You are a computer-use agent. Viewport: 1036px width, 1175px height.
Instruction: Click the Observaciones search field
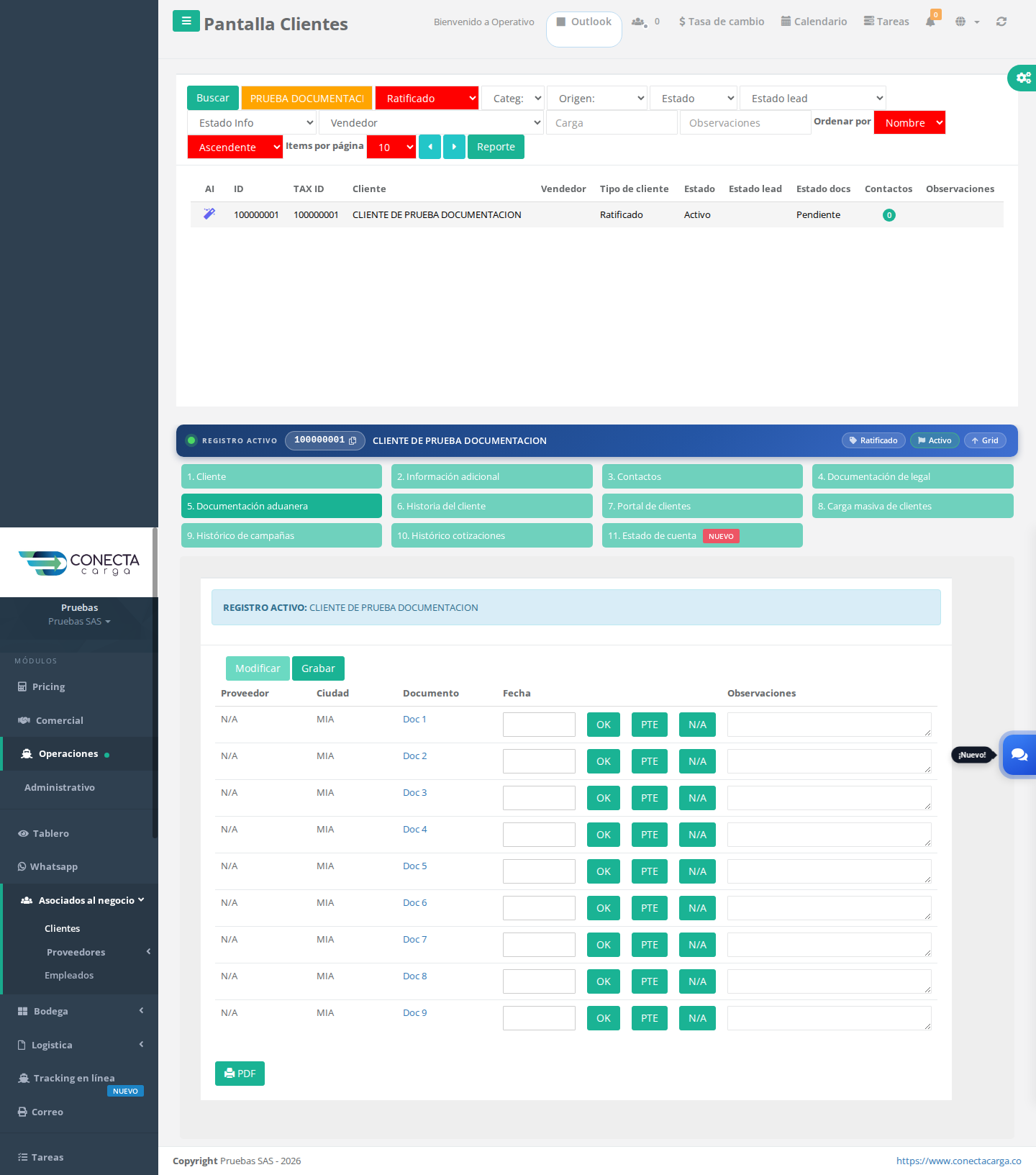pyautogui.click(x=745, y=123)
